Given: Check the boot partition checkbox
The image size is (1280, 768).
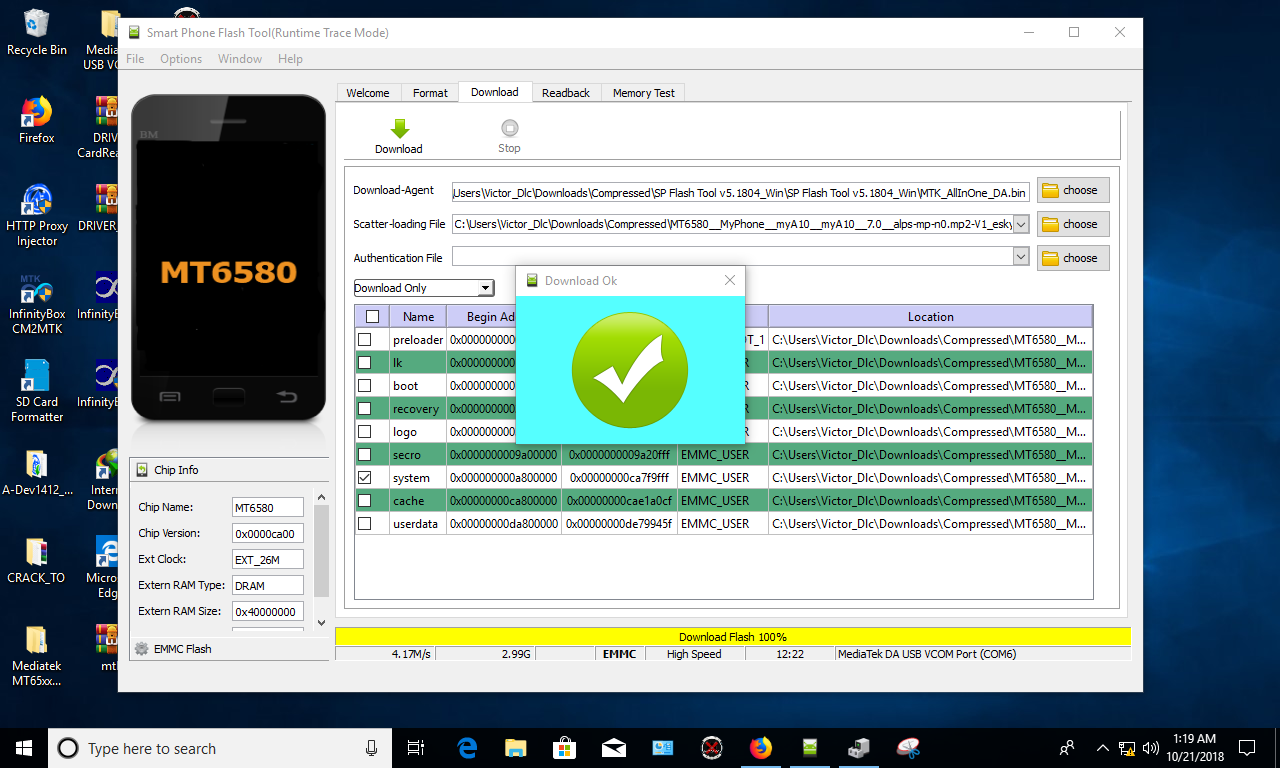Looking at the screenshot, I should tap(365, 386).
